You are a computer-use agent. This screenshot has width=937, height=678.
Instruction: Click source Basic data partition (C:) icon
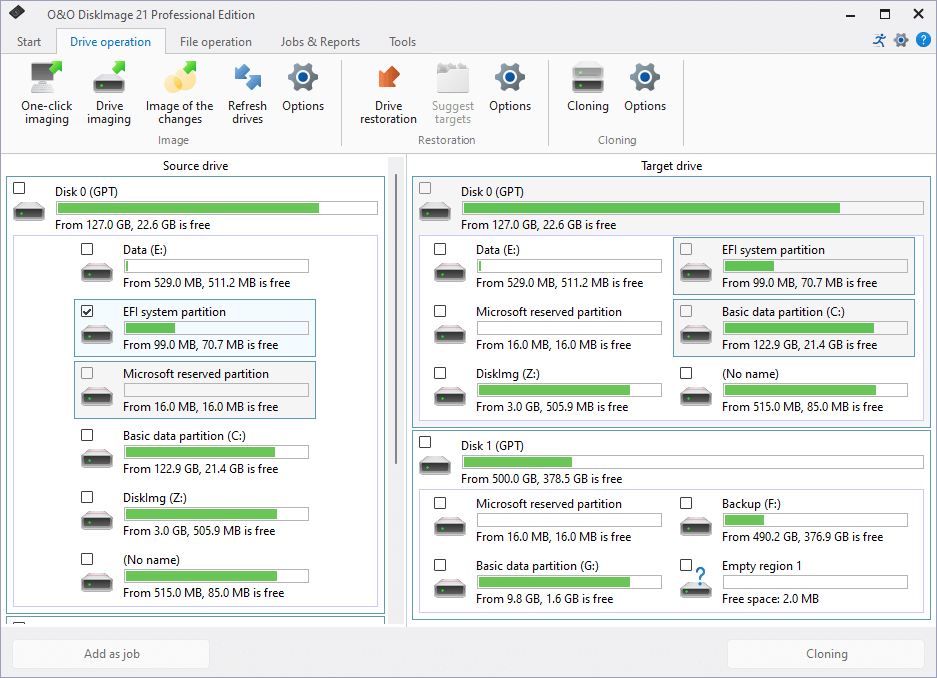click(x=97, y=459)
